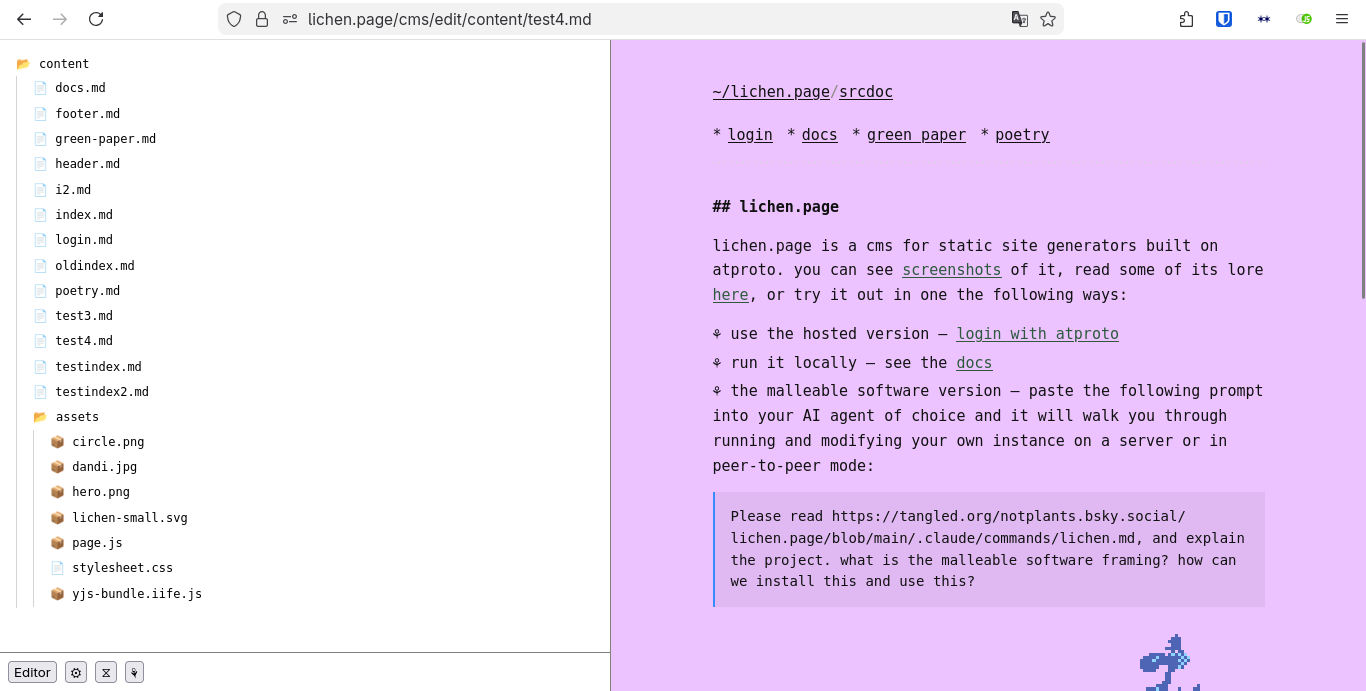Viewport: 1366px width, 691px height.
Task: Toggle bookmark star for the current page
Action: [x=1047, y=18]
